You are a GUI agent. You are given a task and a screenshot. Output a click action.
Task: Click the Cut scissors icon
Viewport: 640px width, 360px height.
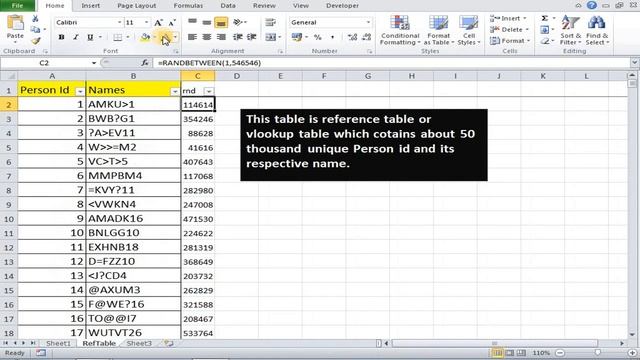(x=35, y=19)
